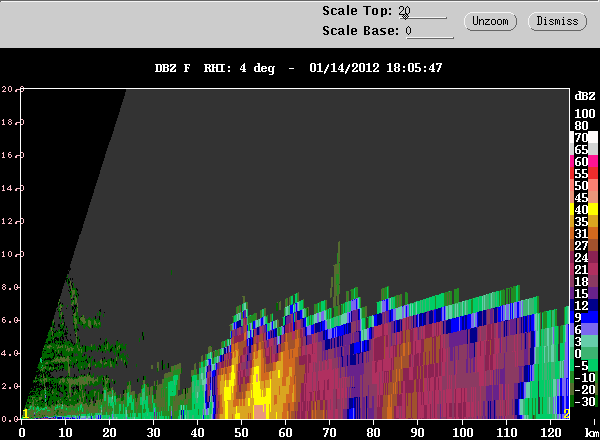The image size is (600, 440).
Task: Click the Scale Base label
Action: [x=360, y=31]
